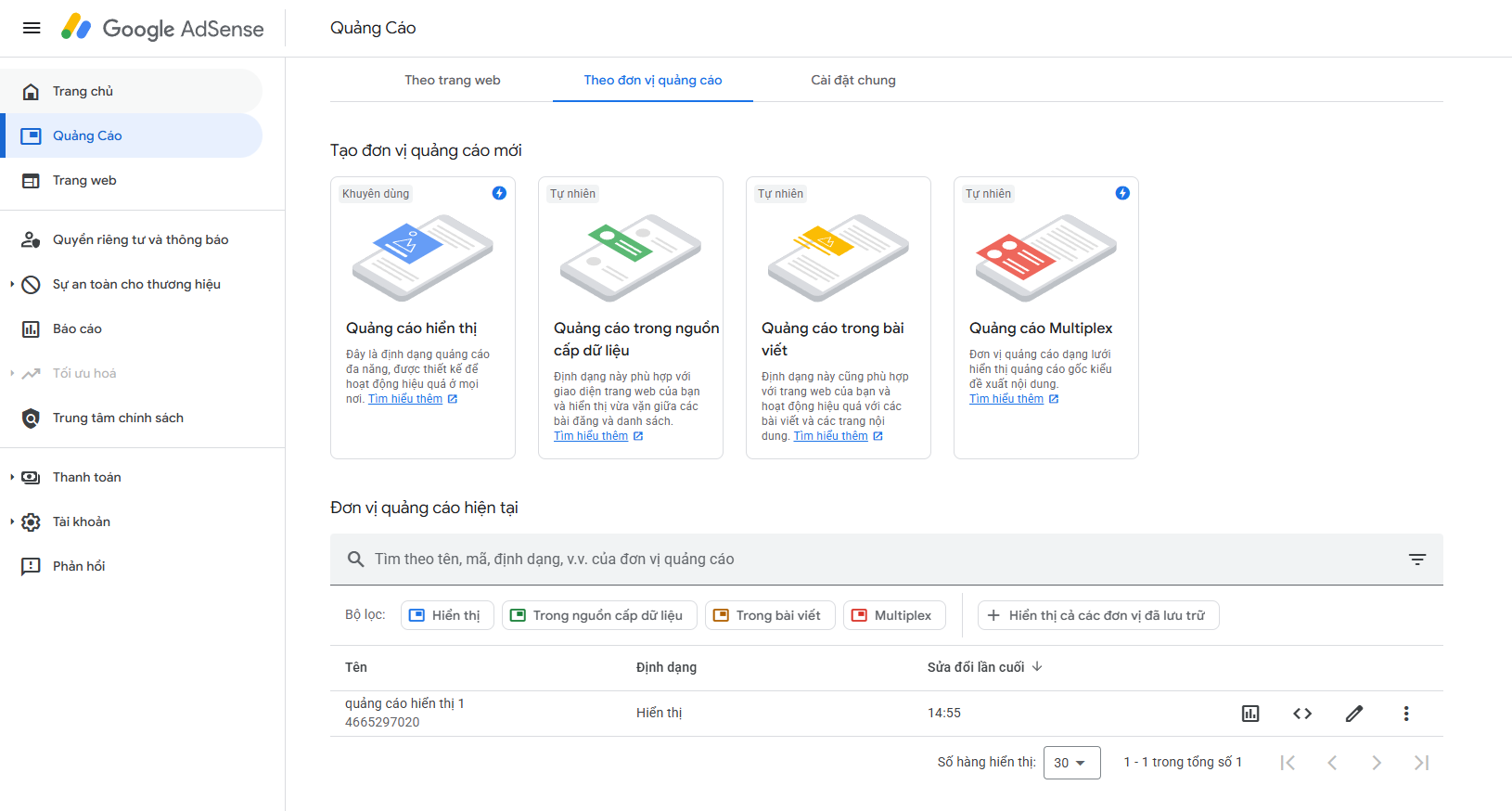Show archived units with Hiển thị cả các đơn vị đã lưu trữ
This screenshot has height=811, width=1512.
pyautogui.click(x=1098, y=615)
